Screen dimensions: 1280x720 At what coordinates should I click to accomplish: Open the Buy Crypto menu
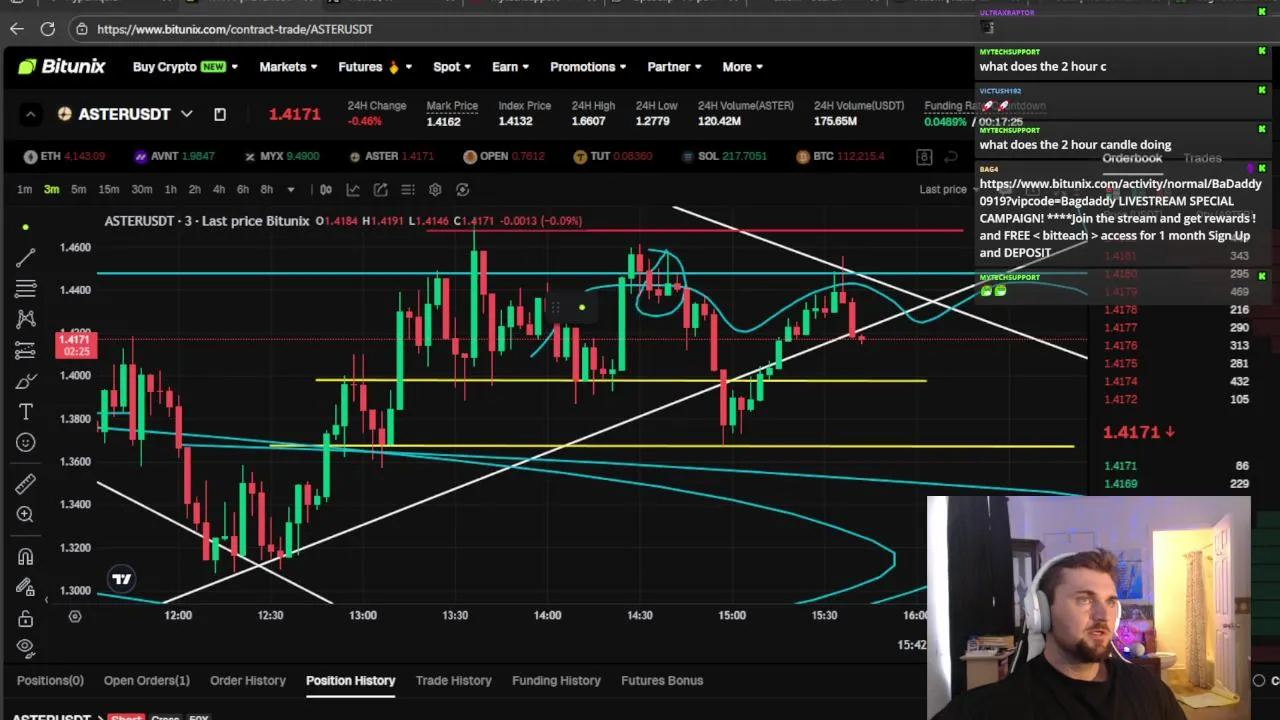185,67
